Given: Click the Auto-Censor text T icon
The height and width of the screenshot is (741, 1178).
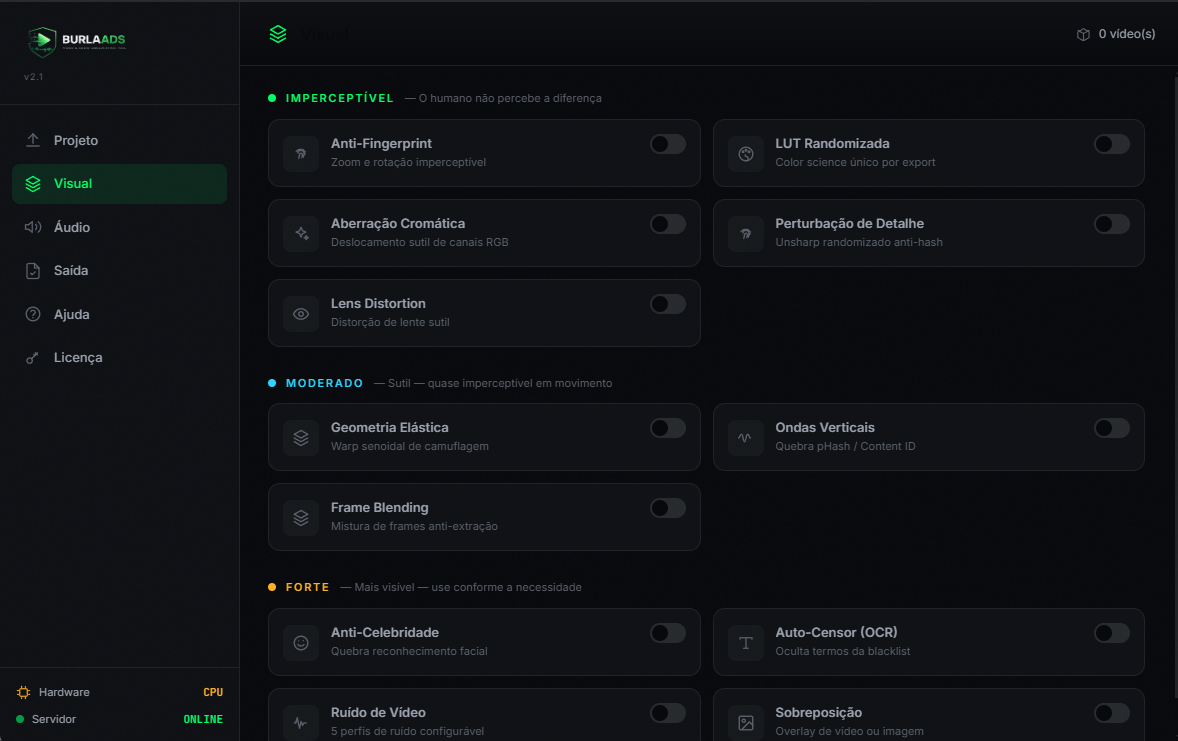Looking at the screenshot, I should click(x=746, y=643).
